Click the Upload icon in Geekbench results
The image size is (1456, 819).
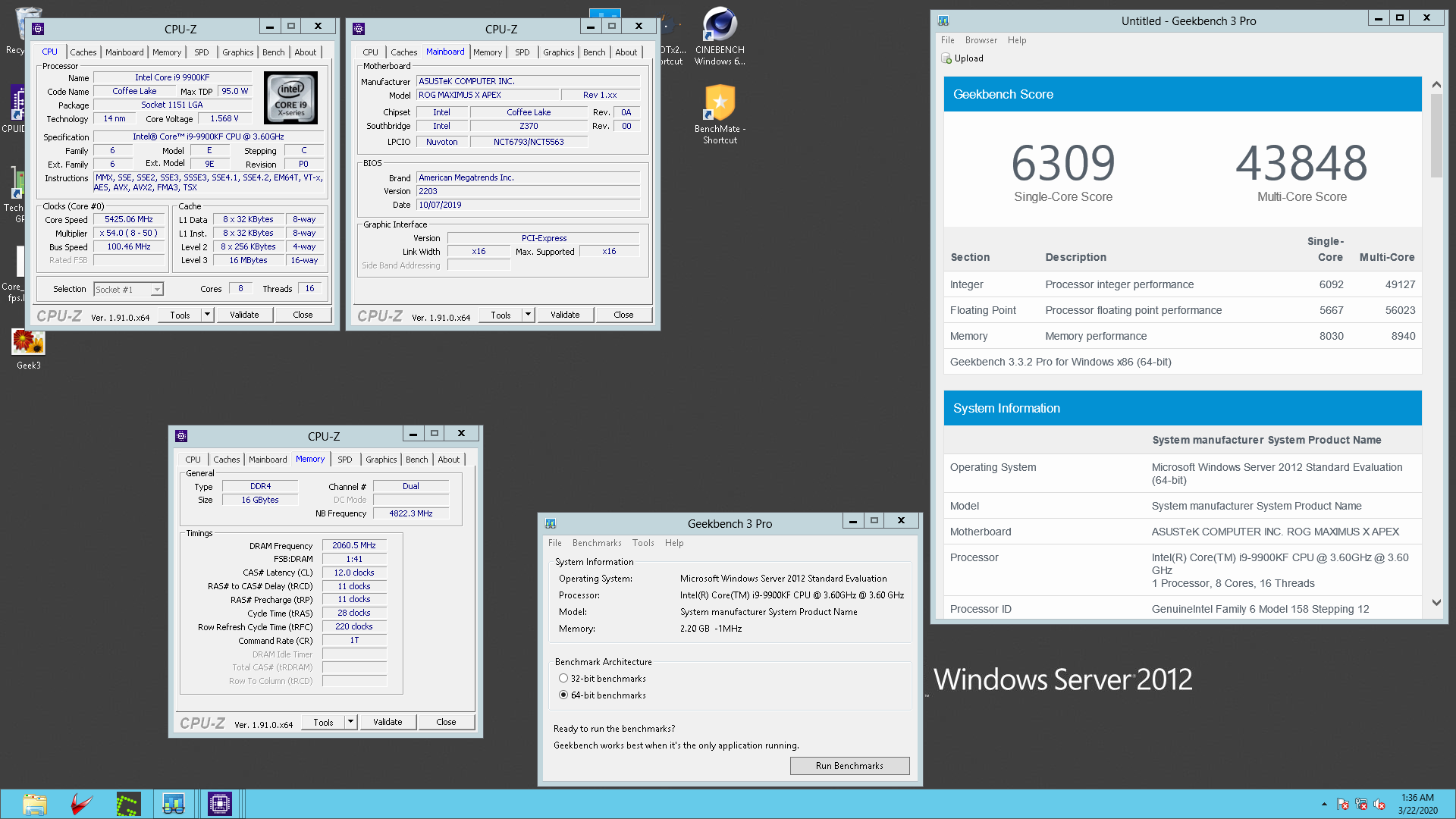click(x=946, y=58)
